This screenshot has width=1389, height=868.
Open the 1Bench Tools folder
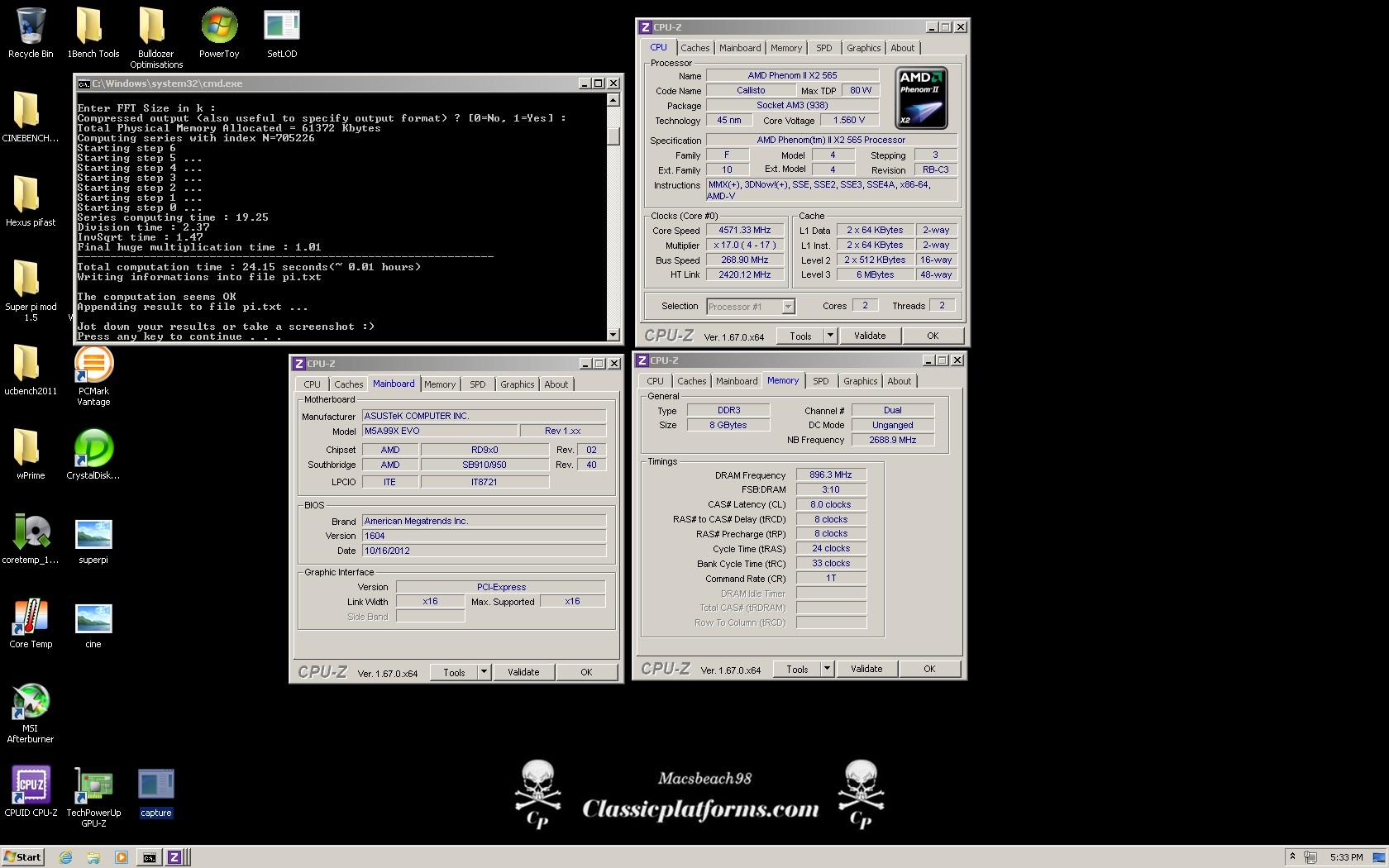point(93,32)
